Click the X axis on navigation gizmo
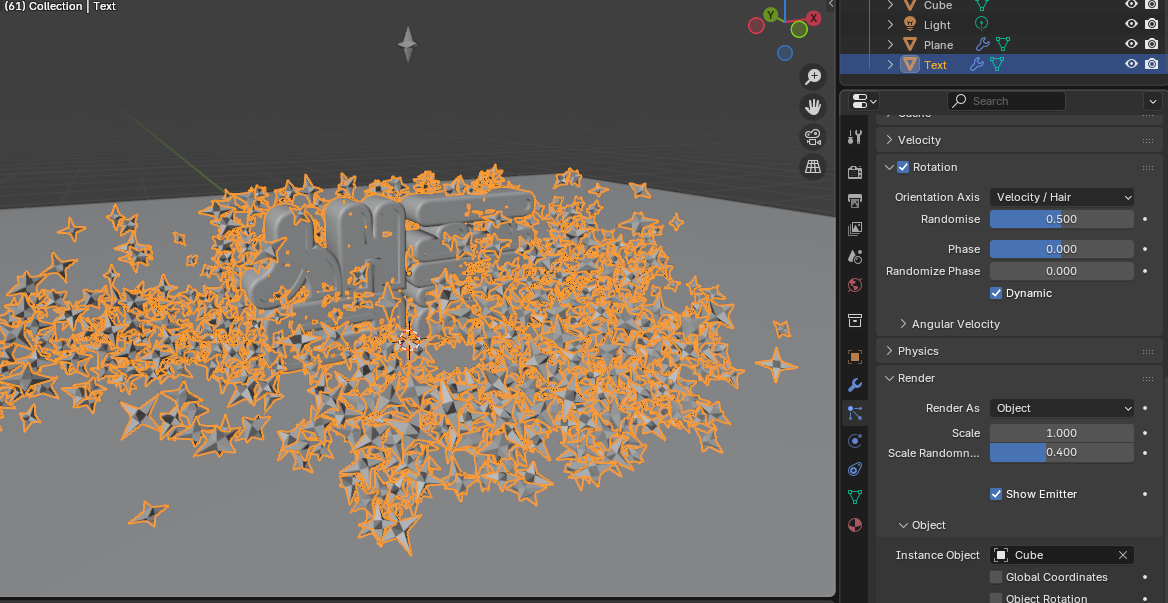Image resolution: width=1168 pixels, height=603 pixels. pos(813,18)
